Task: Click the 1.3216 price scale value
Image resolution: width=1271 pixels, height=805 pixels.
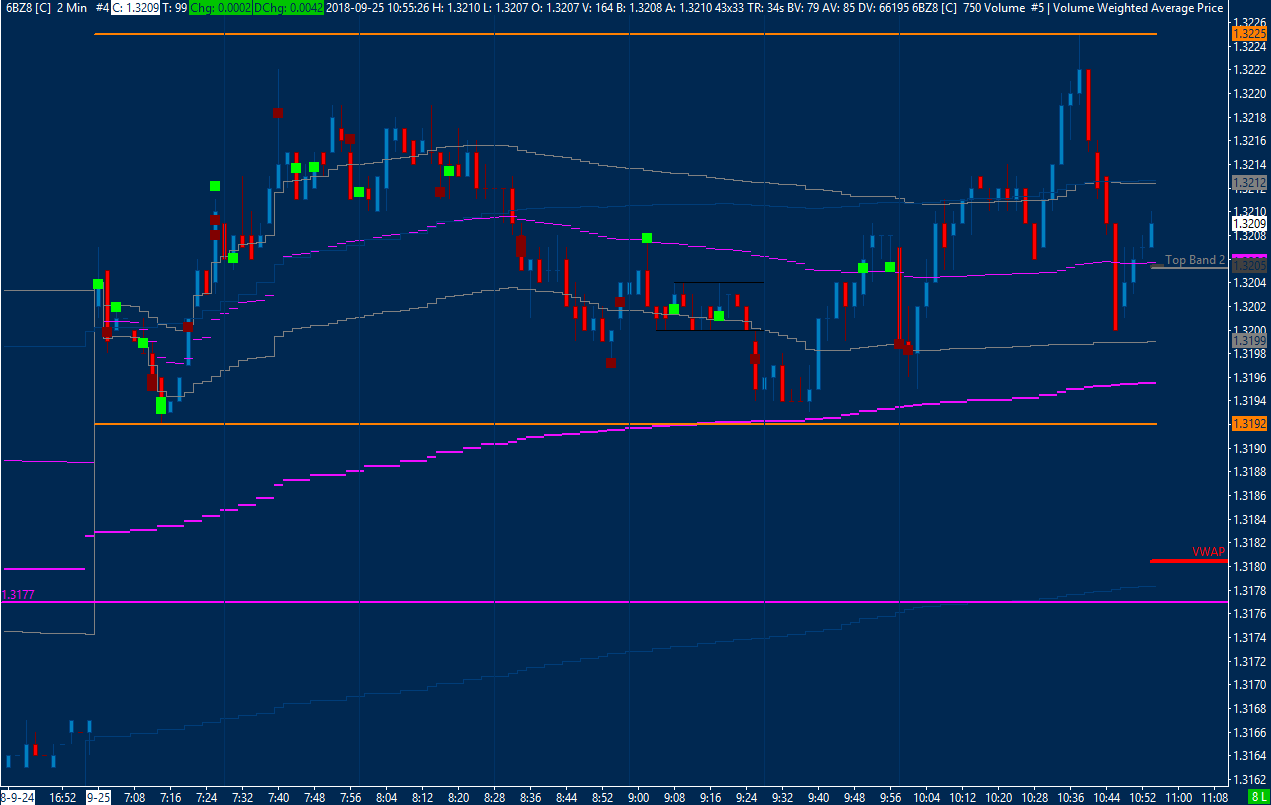Action: coord(1250,140)
